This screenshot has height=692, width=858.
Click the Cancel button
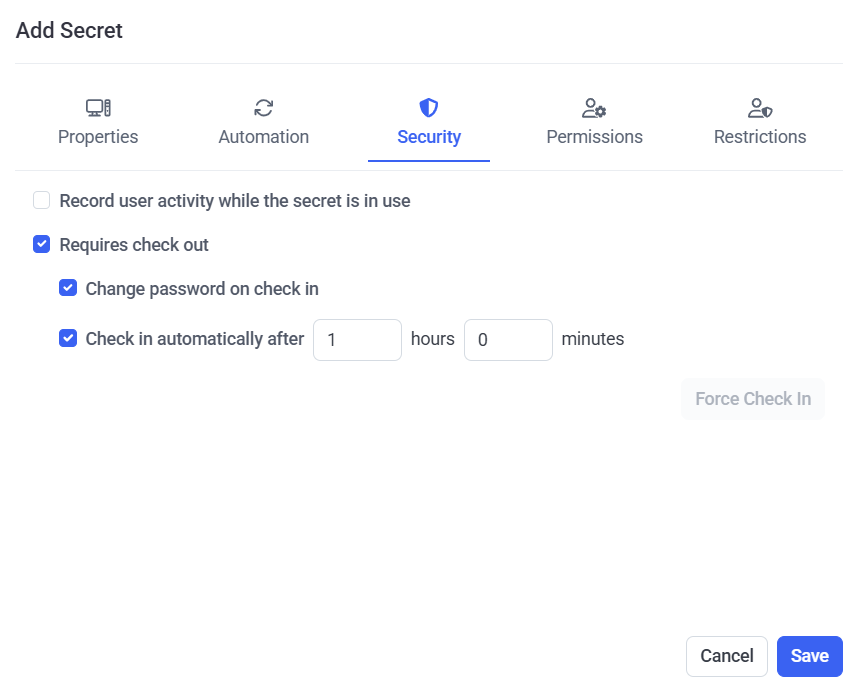pyautogui.click(x=727, y=656)
